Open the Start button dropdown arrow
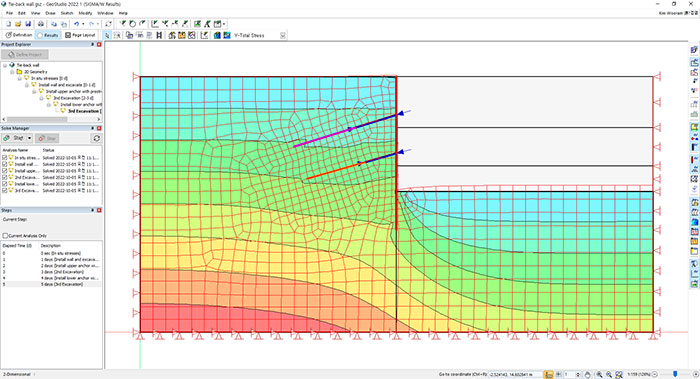The width and height of the screenshot is (700, 379). tap(29, 138)
